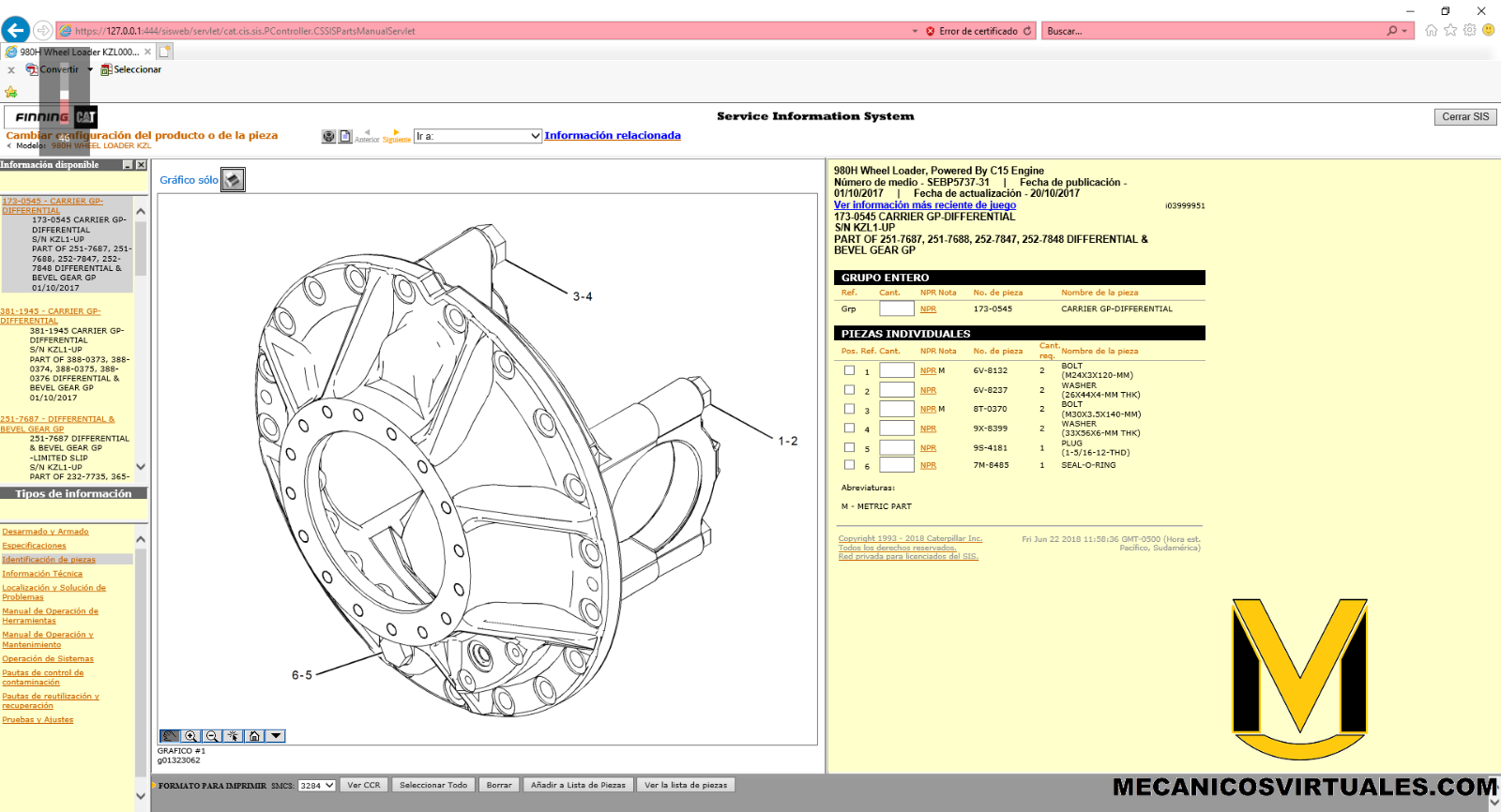Open 381-1945 CARRIER GP-DIFFERENTIAL entry

[51, 316]
